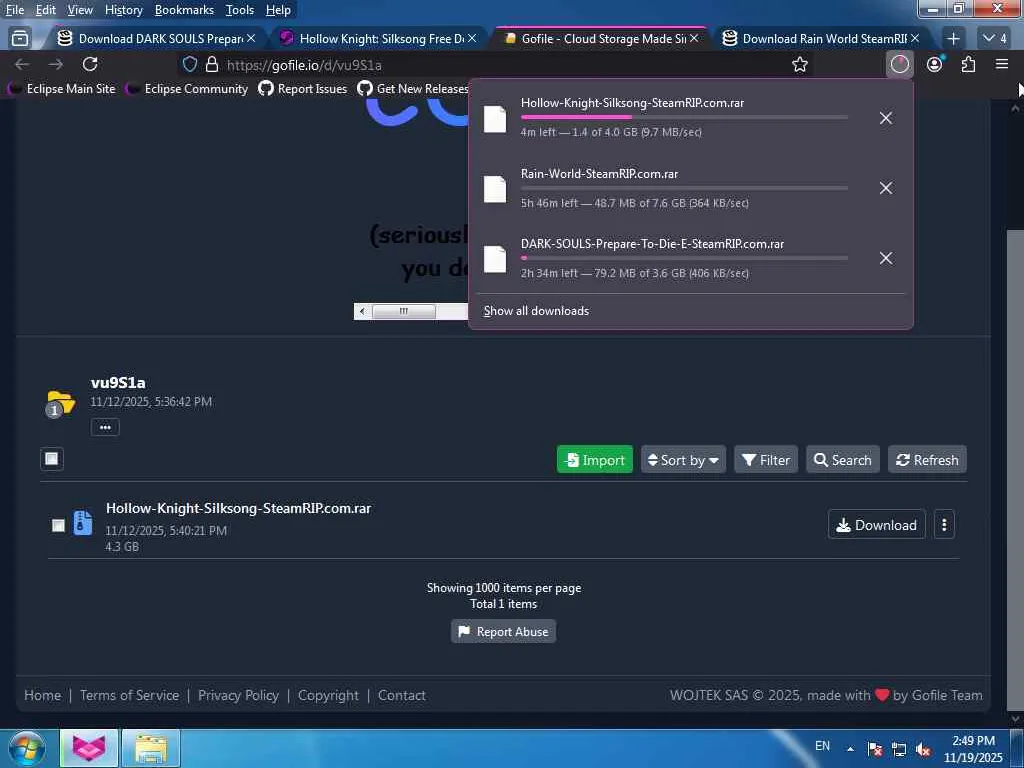Image resolution: width=1024 pixels, height=768 pixels.
Task: Open the Contact footer link
Action: click(402, 696)
